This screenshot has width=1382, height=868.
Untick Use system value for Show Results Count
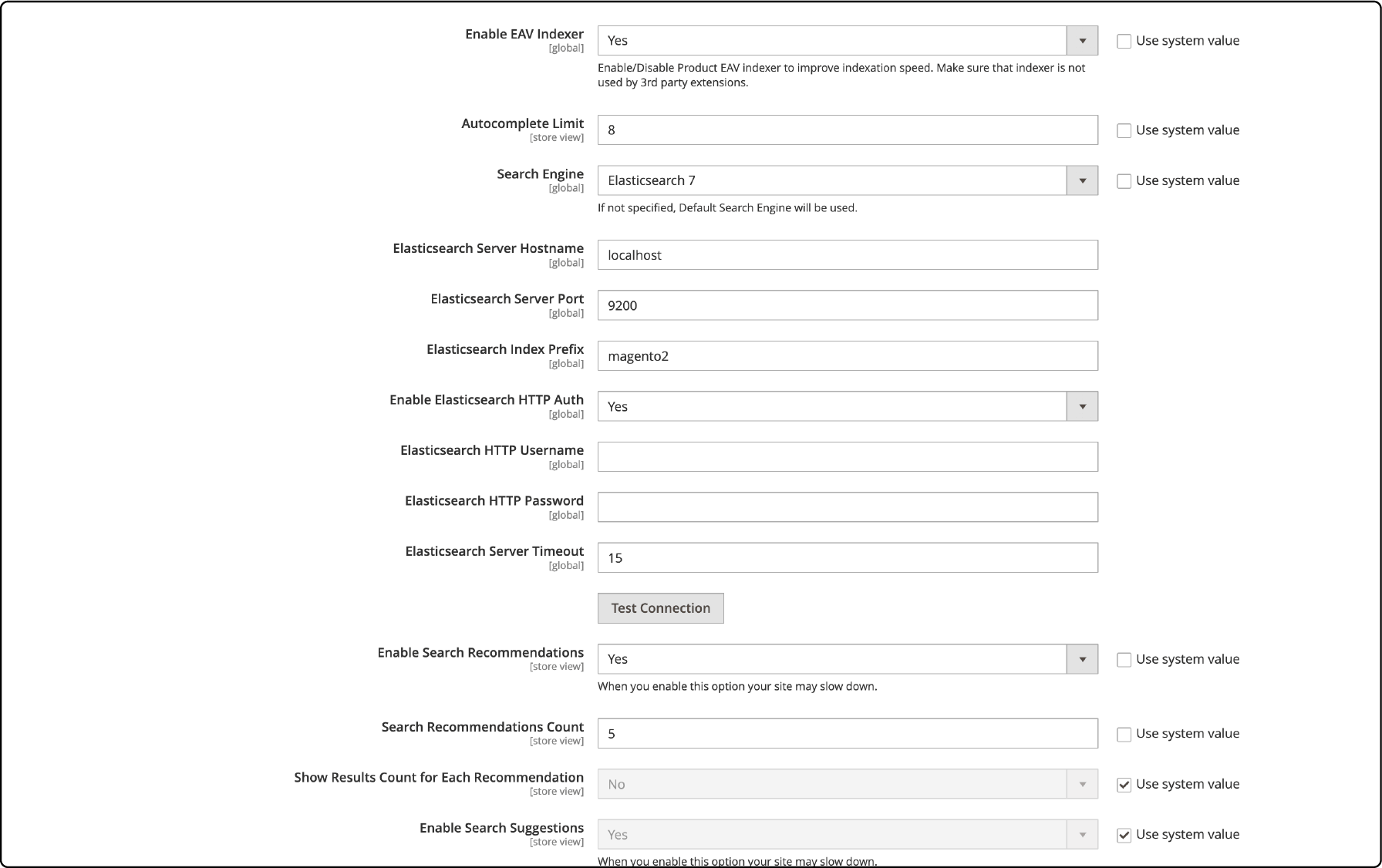coord(1124,785)
